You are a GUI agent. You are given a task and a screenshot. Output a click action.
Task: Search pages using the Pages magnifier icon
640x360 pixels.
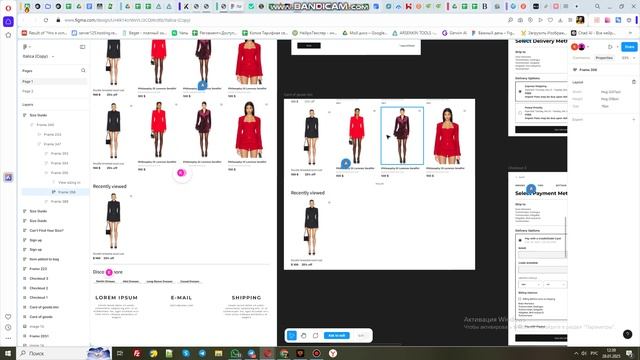pos(83,71)
